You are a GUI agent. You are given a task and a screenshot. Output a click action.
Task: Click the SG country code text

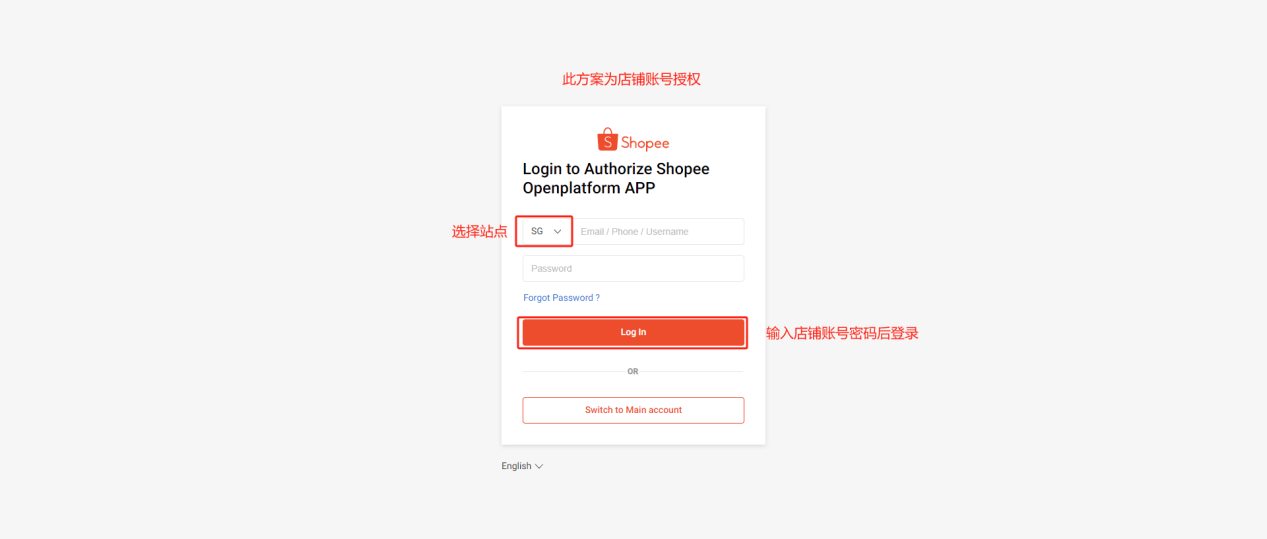pos(537,231)
